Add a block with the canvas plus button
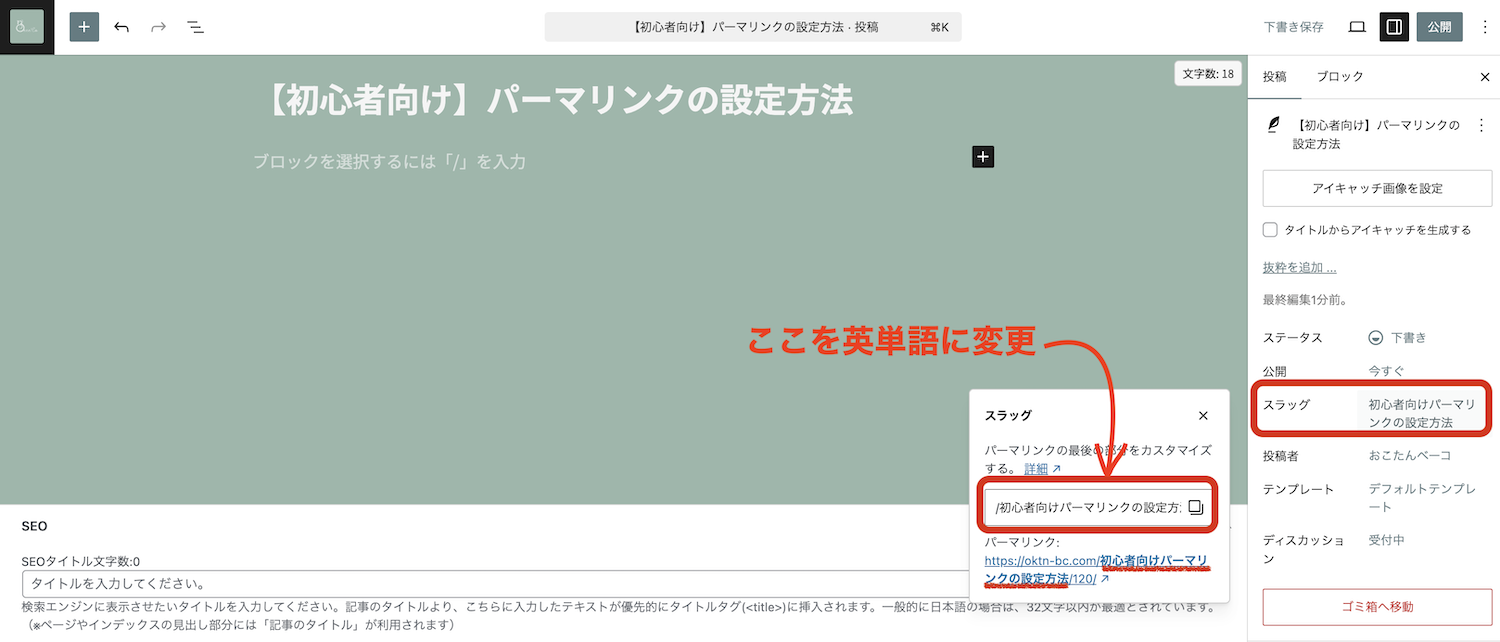 pyautogui.click(x=982, y=156)
